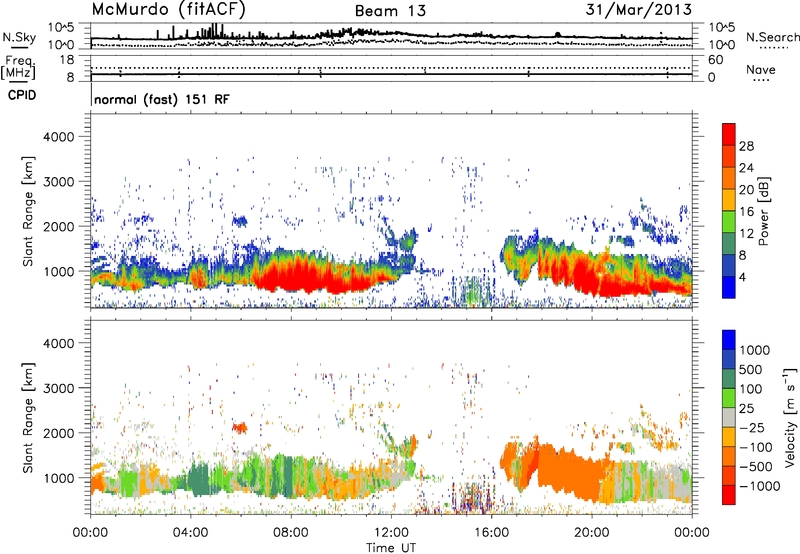The width and height of the screenshot is (800, 554).
Task: Click the 18 tick on frequency axis
Action: click(x=67, y=60)
